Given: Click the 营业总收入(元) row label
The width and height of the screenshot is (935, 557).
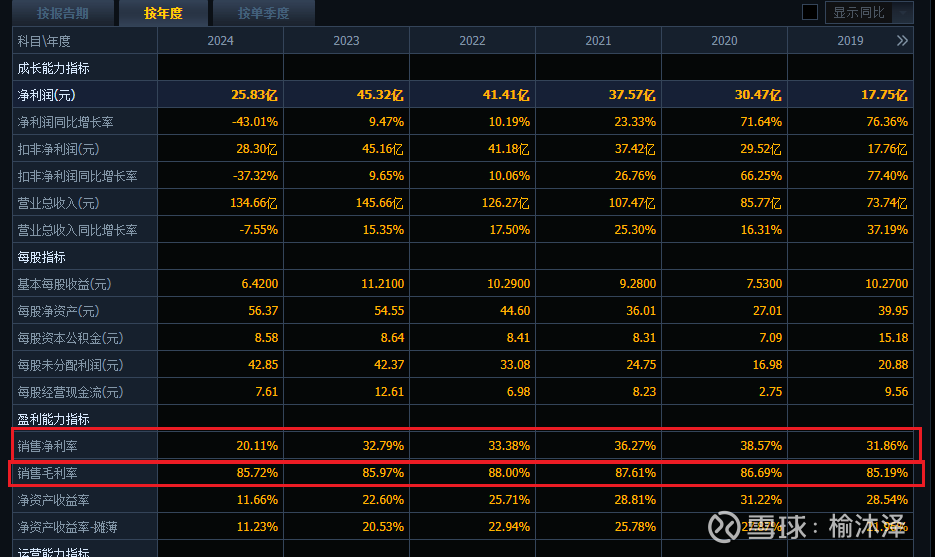Looking at the screenshot, I should tap(58, 203).
